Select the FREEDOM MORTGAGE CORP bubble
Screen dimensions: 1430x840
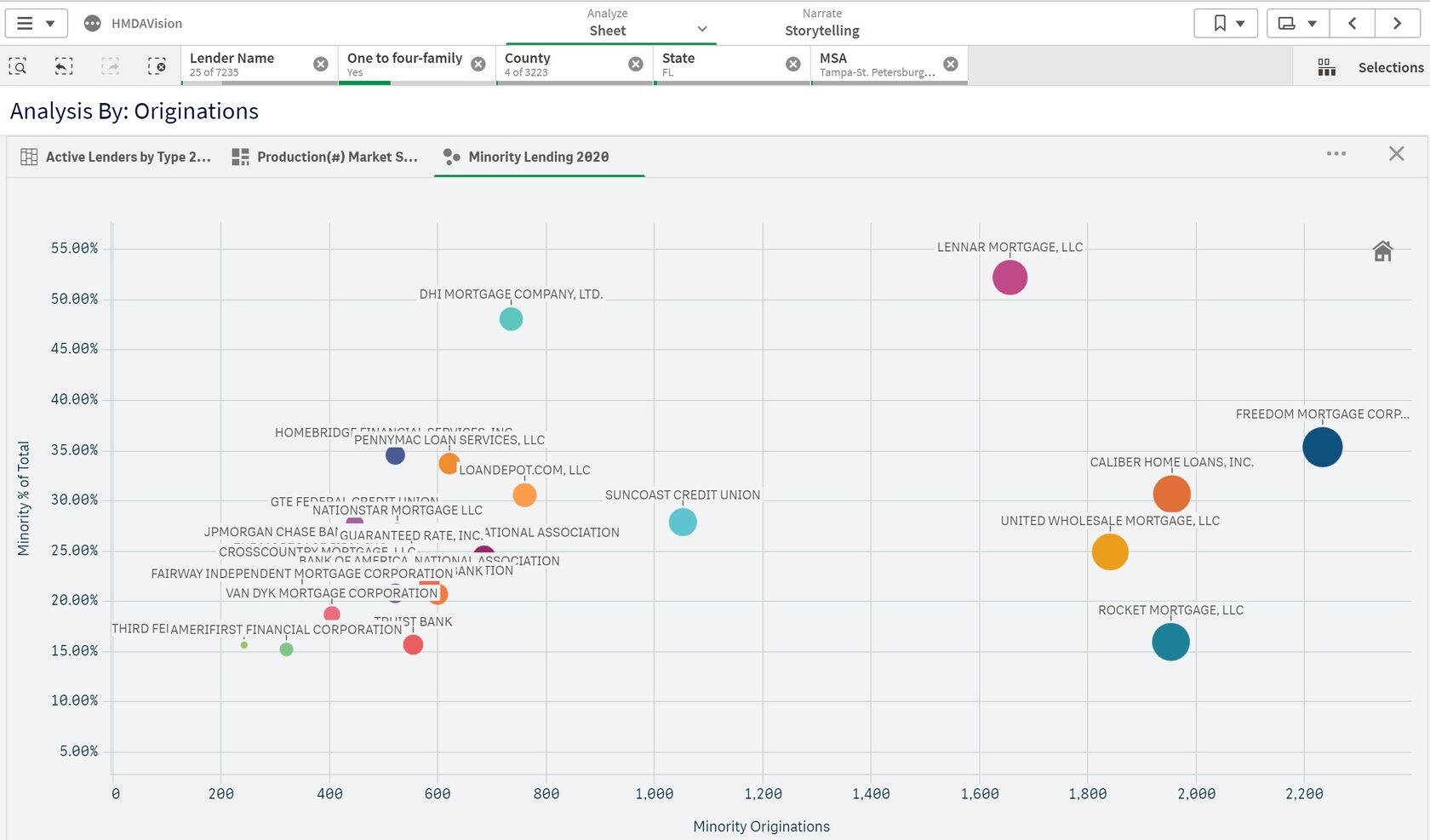[x=1323, y=447]
